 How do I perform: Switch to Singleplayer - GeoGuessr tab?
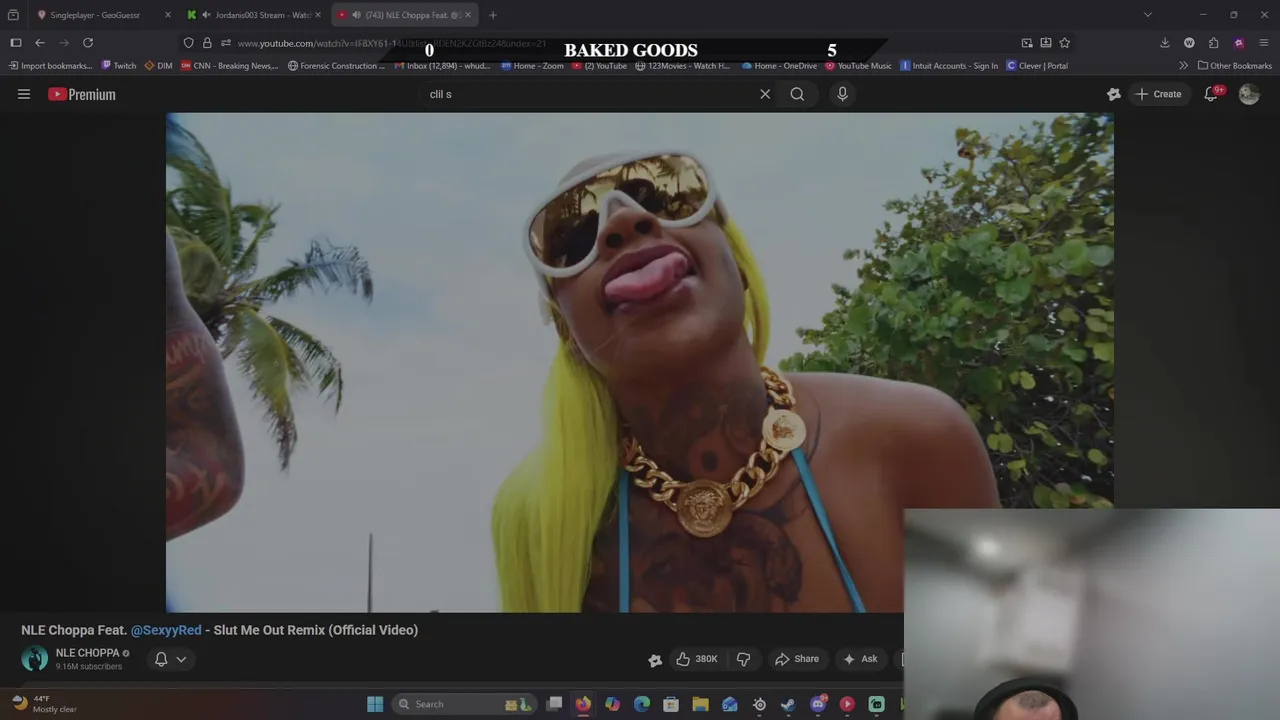tap(95, 15)
